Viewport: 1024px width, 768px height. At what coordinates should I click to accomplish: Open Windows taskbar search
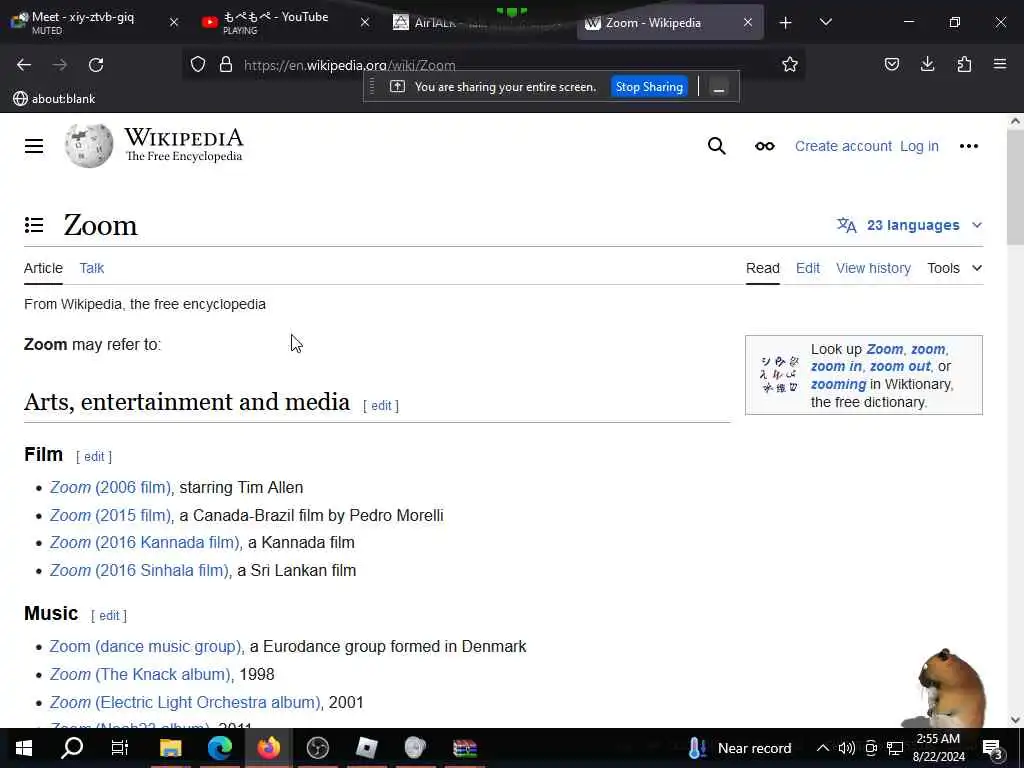(72, 748)
